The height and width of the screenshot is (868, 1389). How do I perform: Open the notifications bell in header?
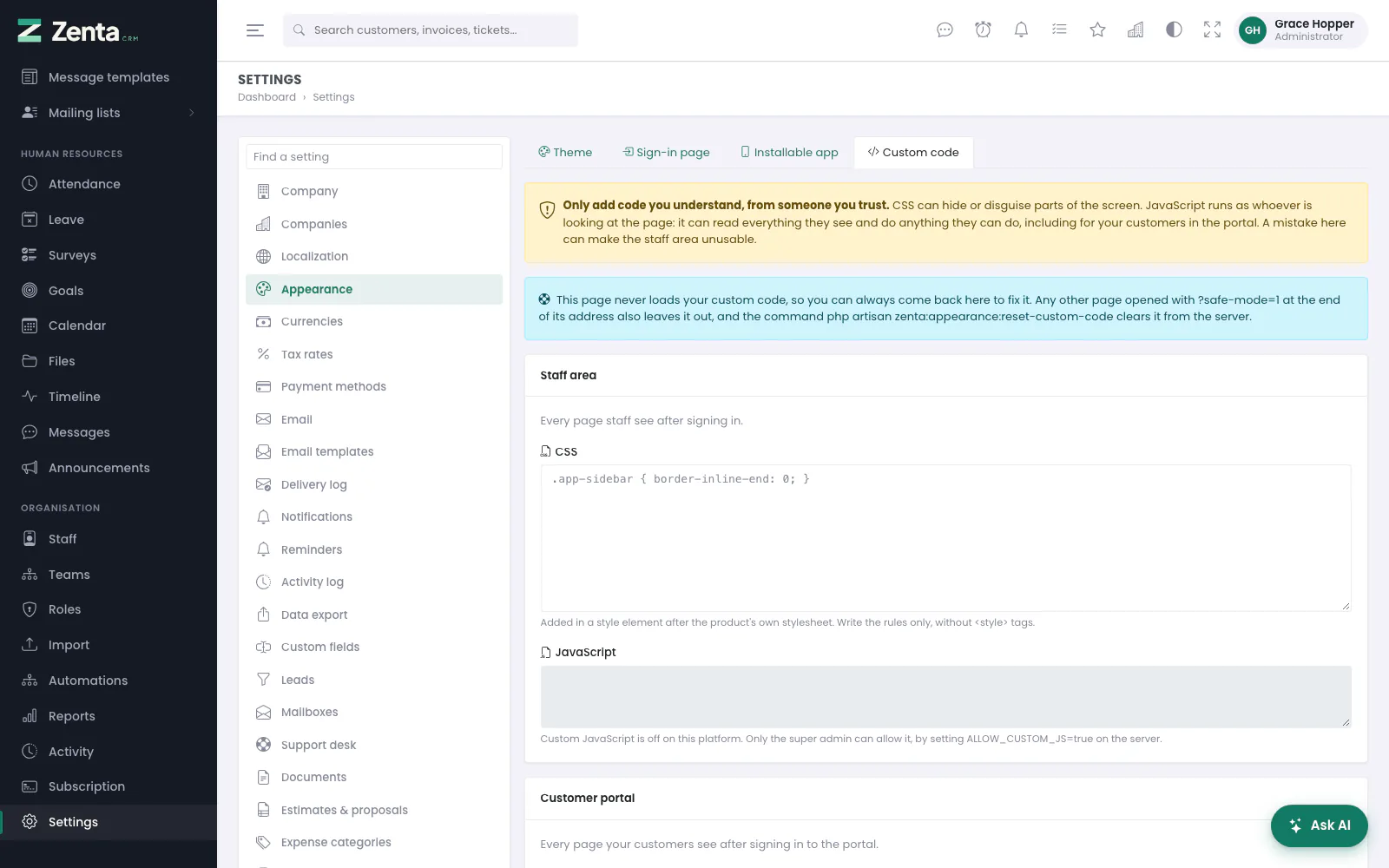coord(1021,30)
